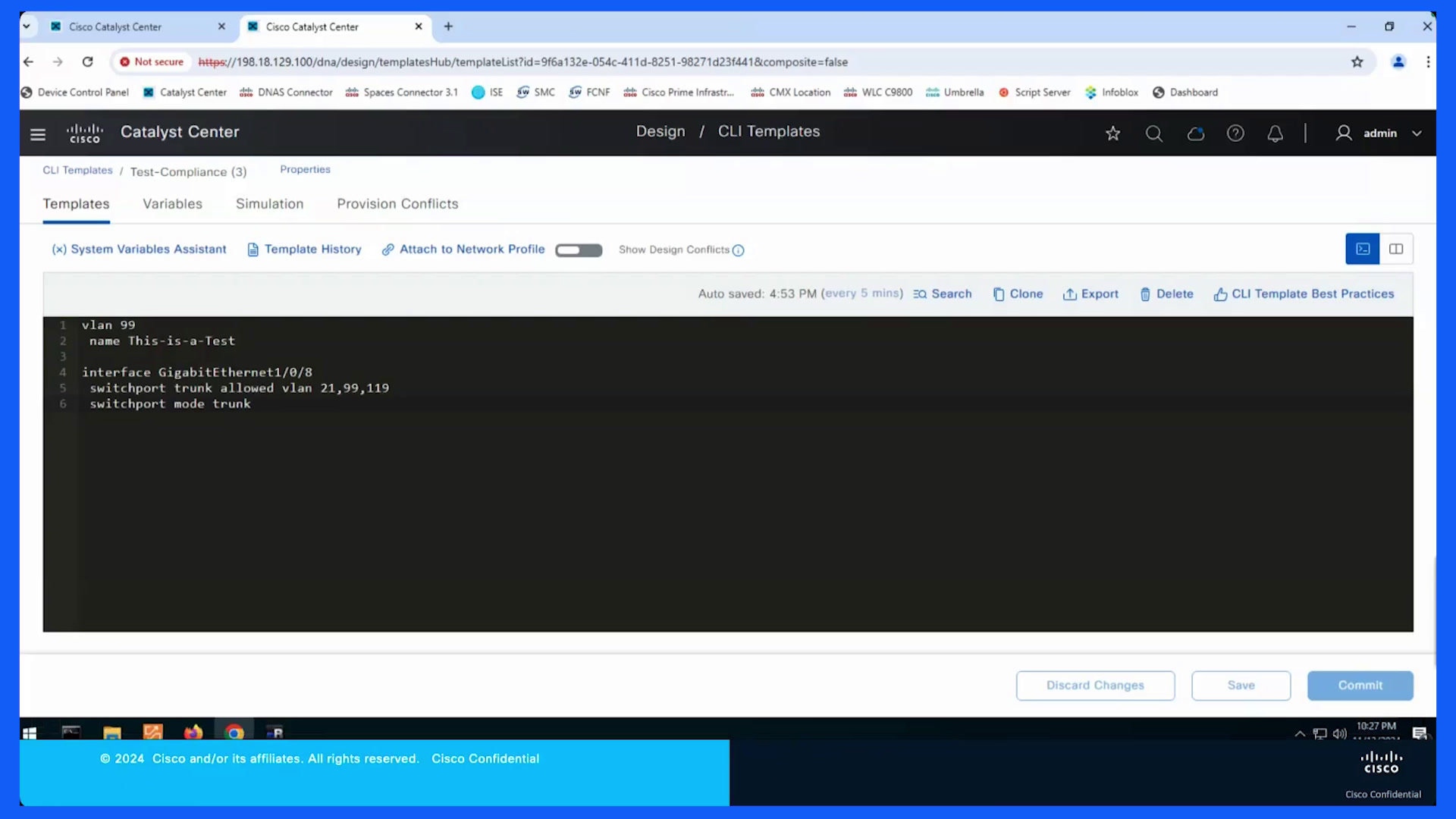Open the notifications bell icon
This screenshot has width=1456, height=819.
1276,133
